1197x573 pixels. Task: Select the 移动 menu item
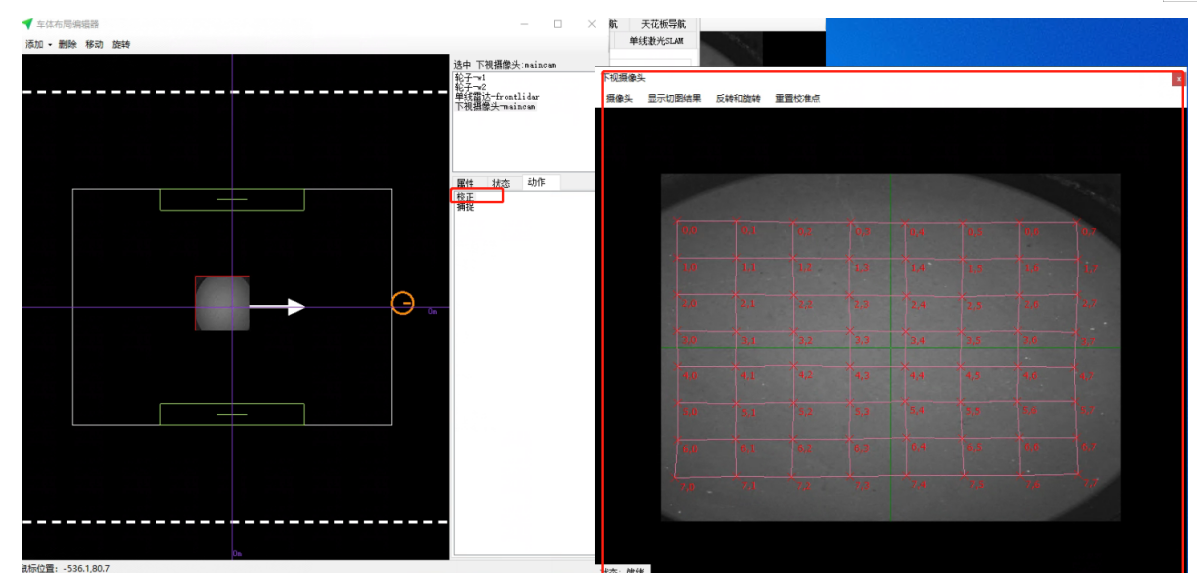(94, 45)
